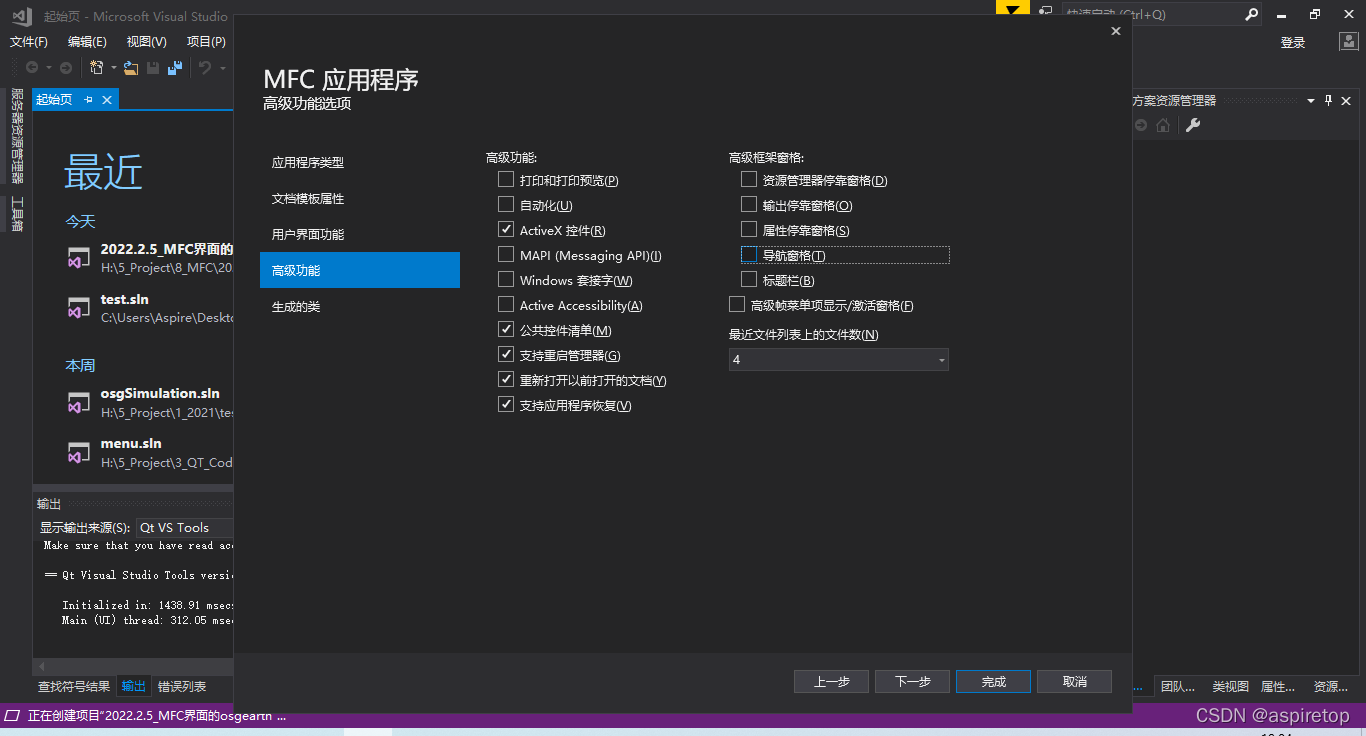The height and width of the screenshot is (736, 1366).
Task: Switch to 错误列表 tab
Action: 182,686
